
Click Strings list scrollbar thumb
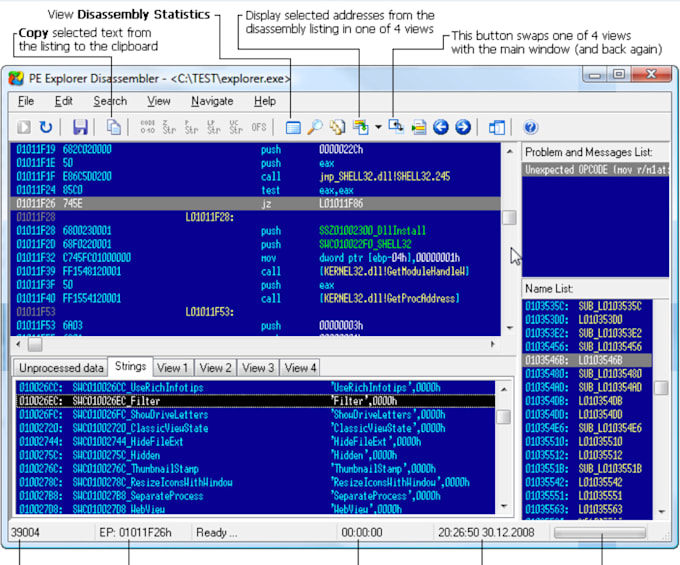pyautogui.click(x=503, y=417)
